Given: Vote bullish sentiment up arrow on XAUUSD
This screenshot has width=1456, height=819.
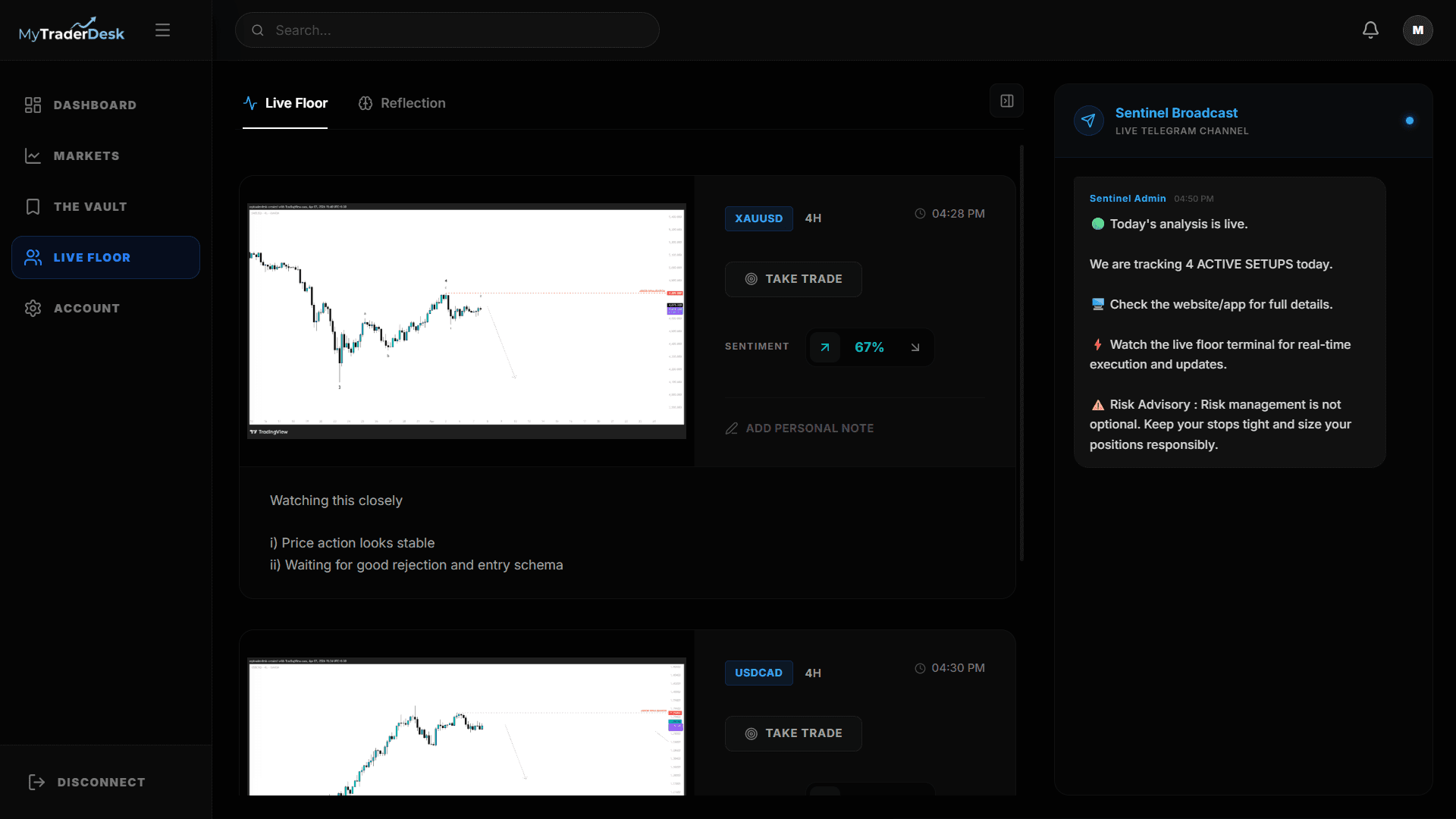Looking at the screenshot, I should [825, 347].
